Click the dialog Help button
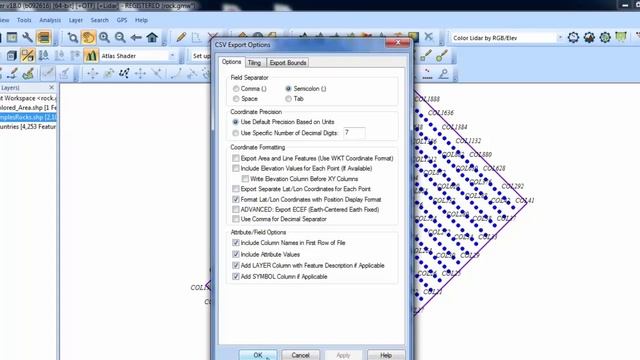The height and width of the screenshot is (360, 640). click(386, 355)
